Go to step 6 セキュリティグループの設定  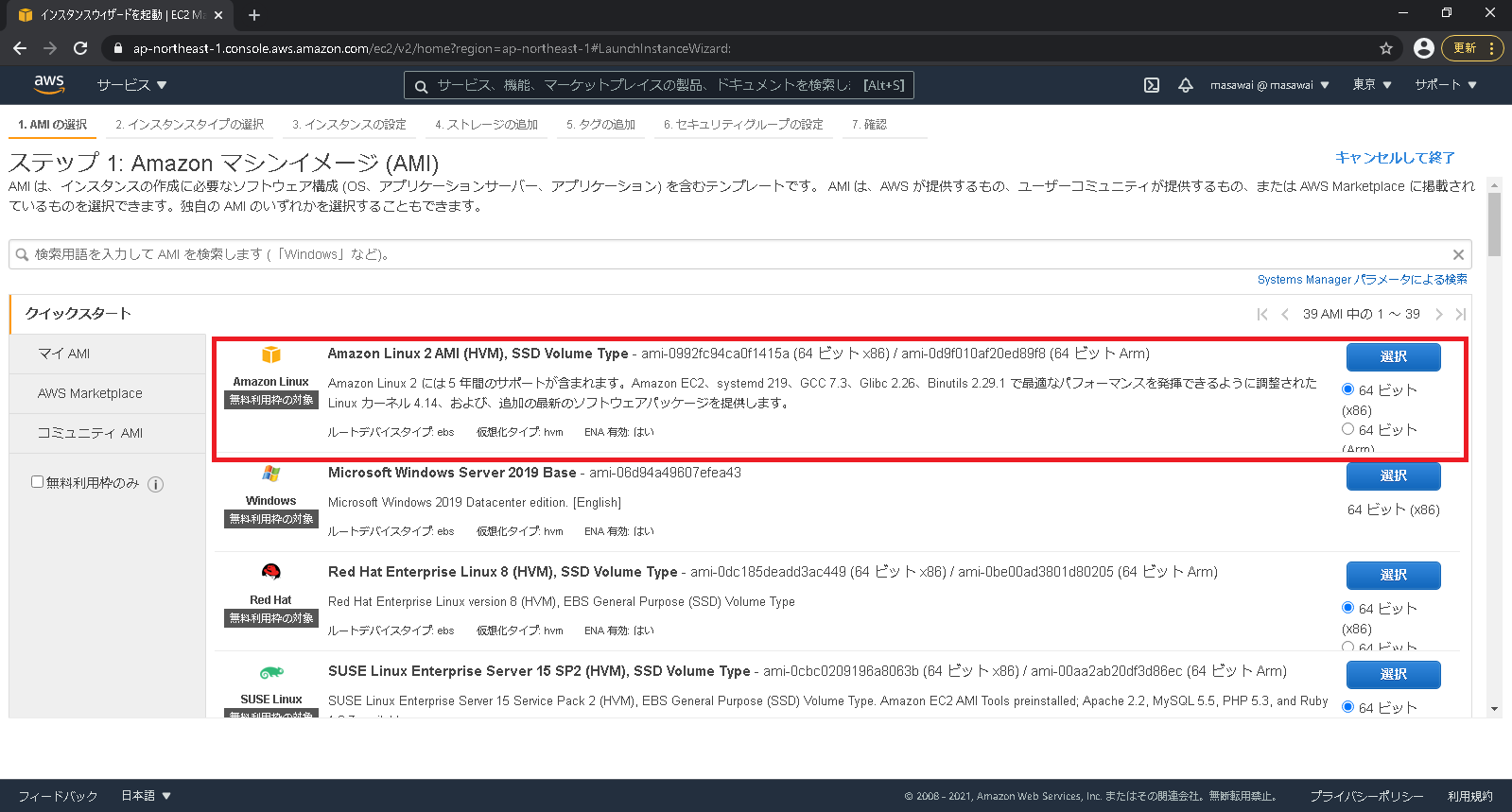(743, 125)
